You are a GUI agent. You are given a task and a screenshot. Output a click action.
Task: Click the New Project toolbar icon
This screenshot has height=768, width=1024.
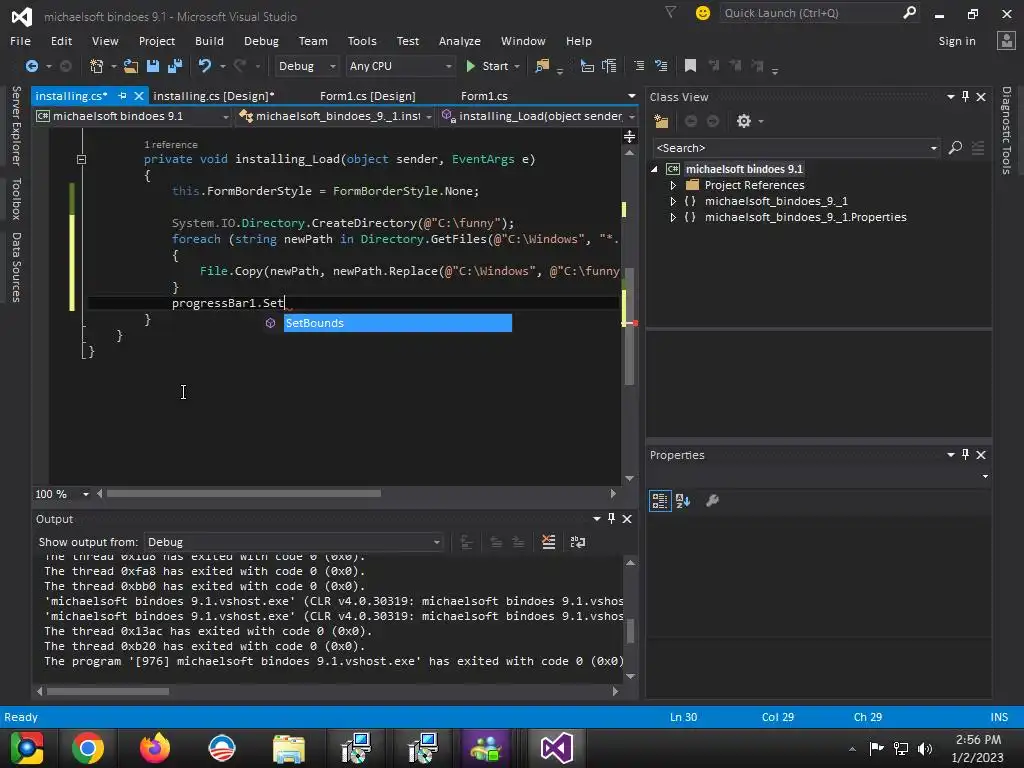tap(97, 66)
